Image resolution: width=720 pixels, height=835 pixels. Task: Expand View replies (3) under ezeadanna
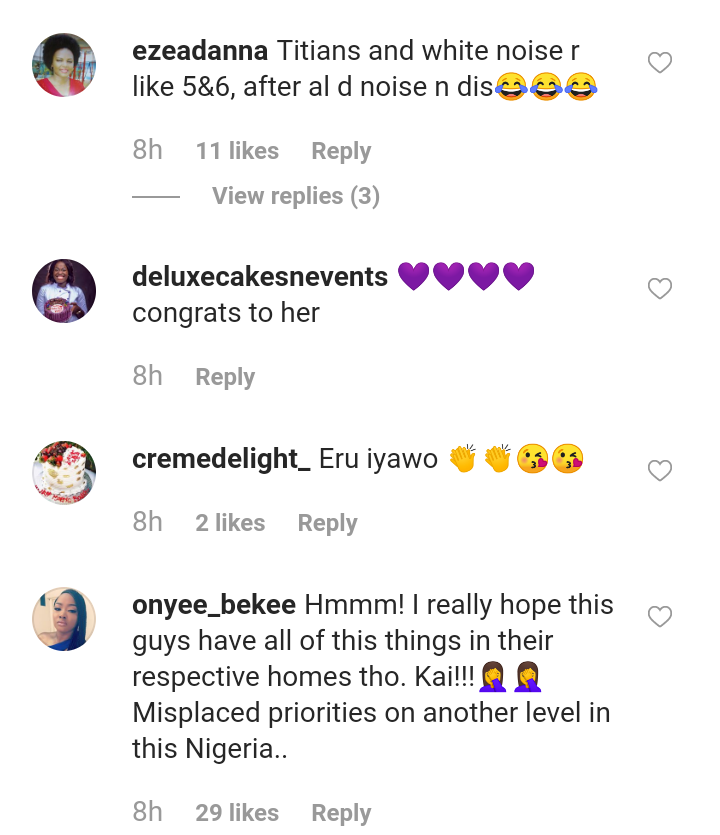click(295, 196)
